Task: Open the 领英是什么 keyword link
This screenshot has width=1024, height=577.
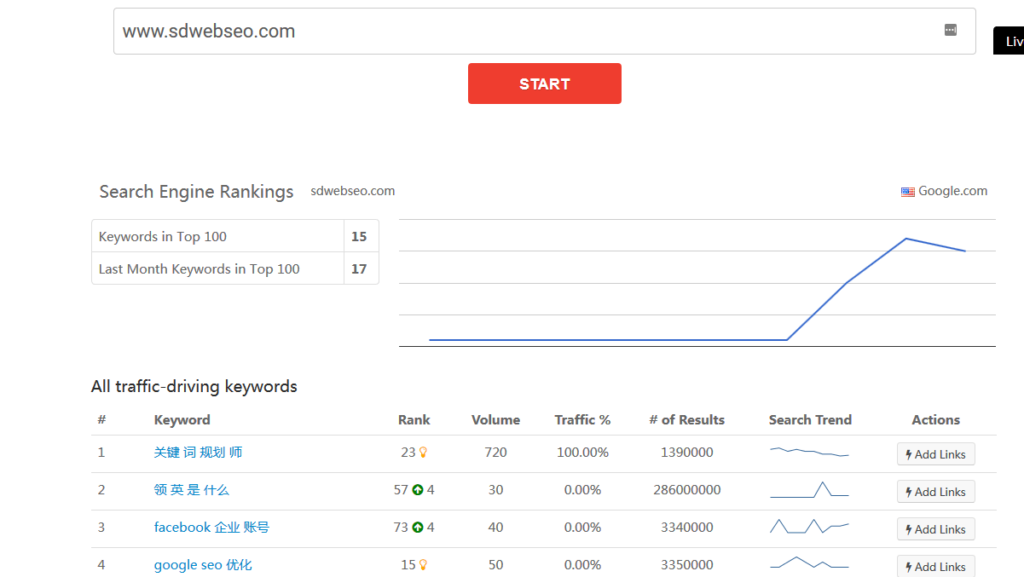Action: (191, 490)
